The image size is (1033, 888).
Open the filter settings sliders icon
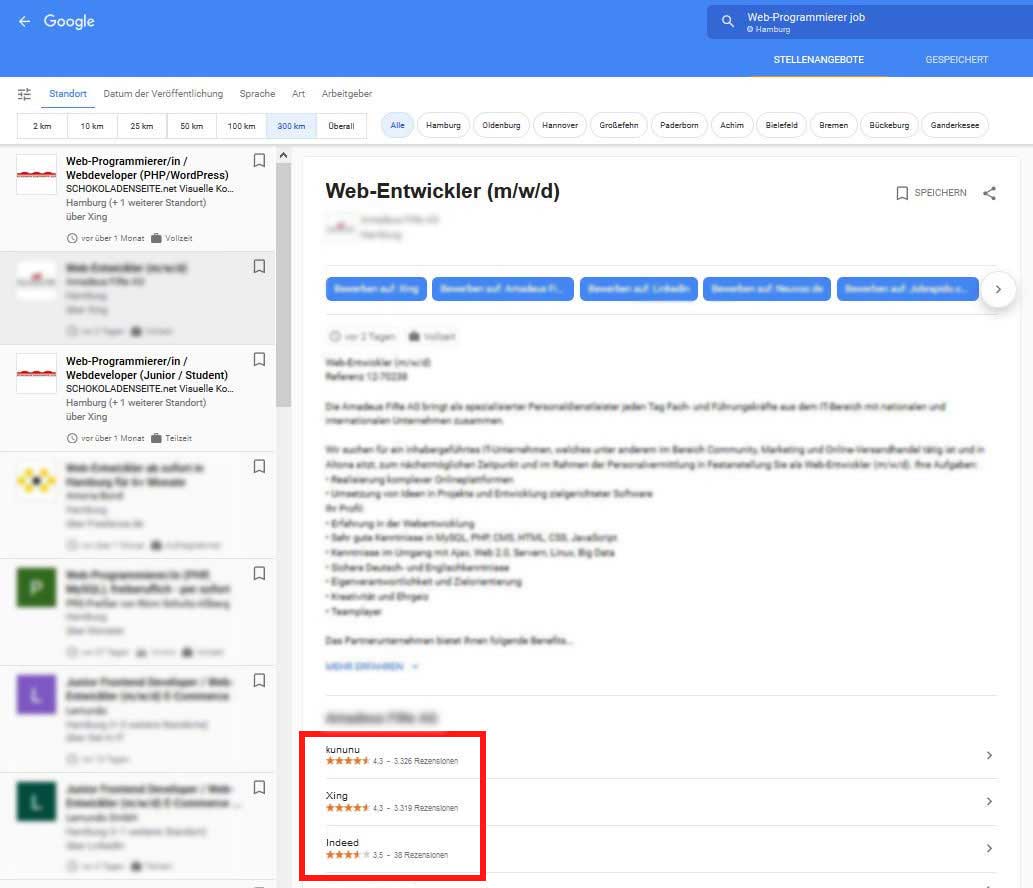pyautogui.click(x=26, y=93)
